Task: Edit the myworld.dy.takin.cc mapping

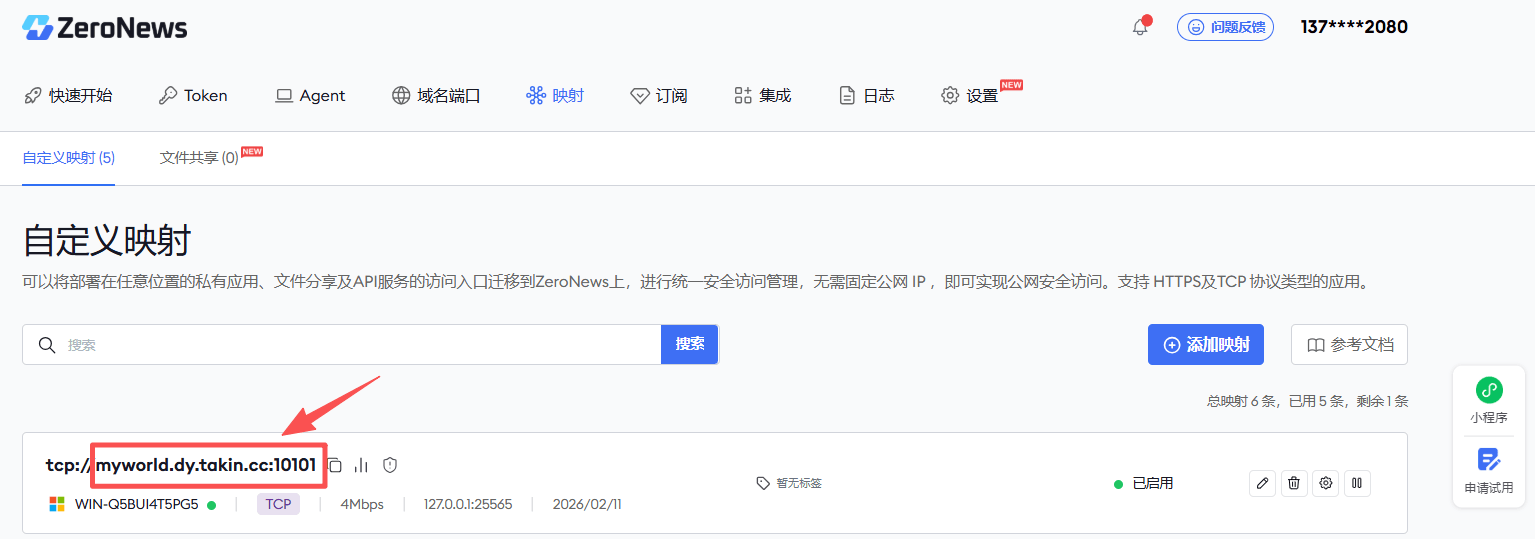Action: (1263, 483)
